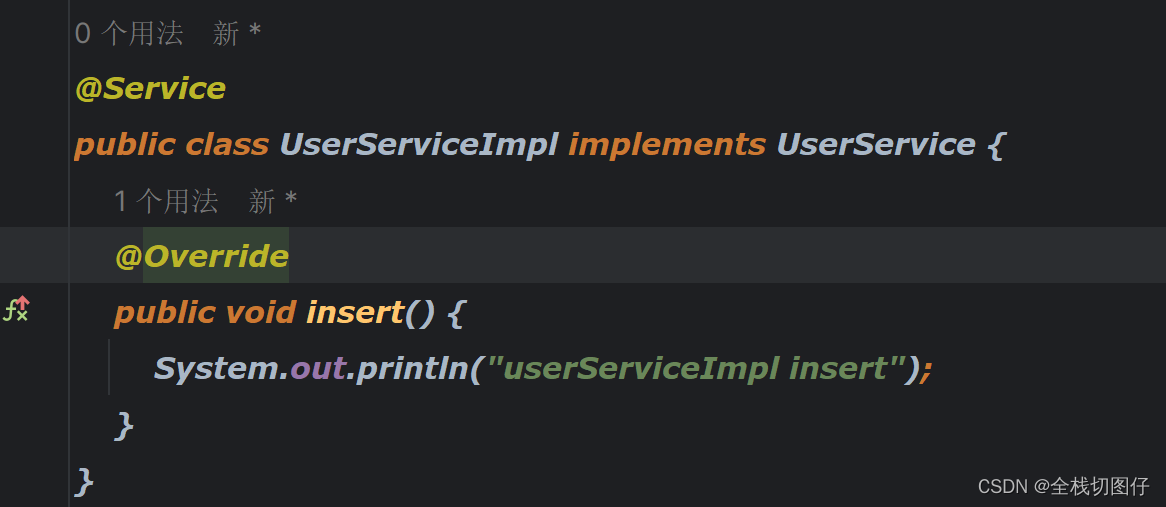Click the CSDN @全栈切图仔 watermark
Viewport: 1166px width, 507px height.
1063,487
